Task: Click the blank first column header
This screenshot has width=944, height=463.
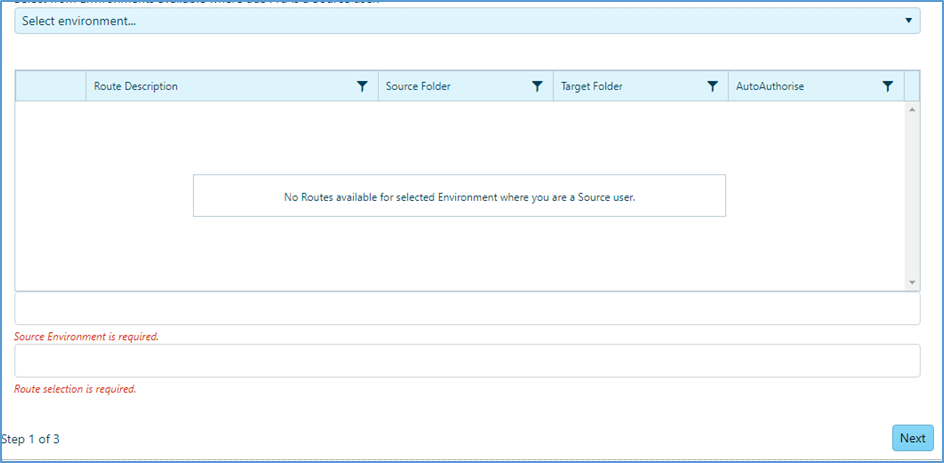Action: 51,87
